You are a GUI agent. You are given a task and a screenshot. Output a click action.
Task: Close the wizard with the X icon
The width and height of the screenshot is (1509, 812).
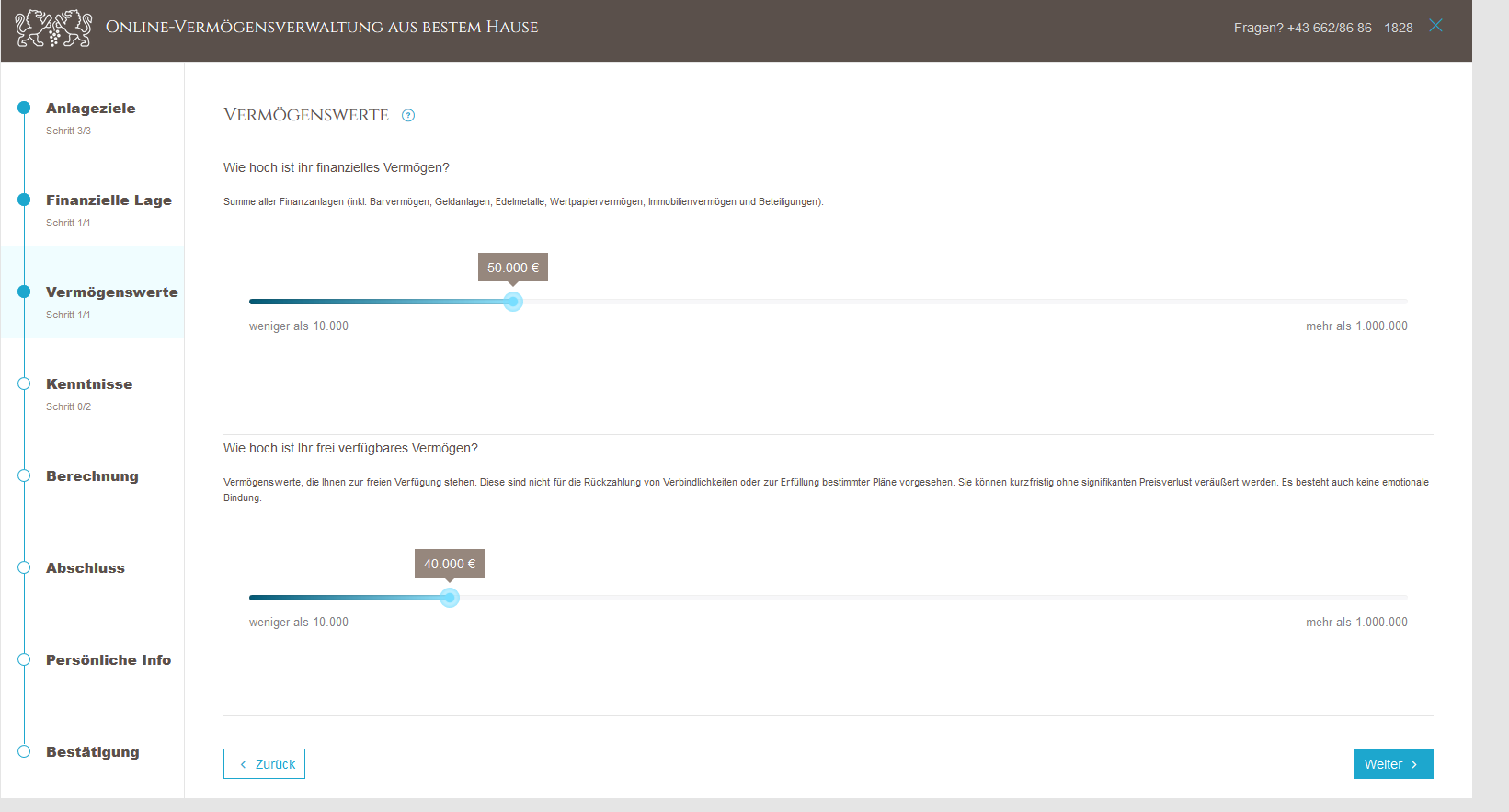click(1435, 26)
